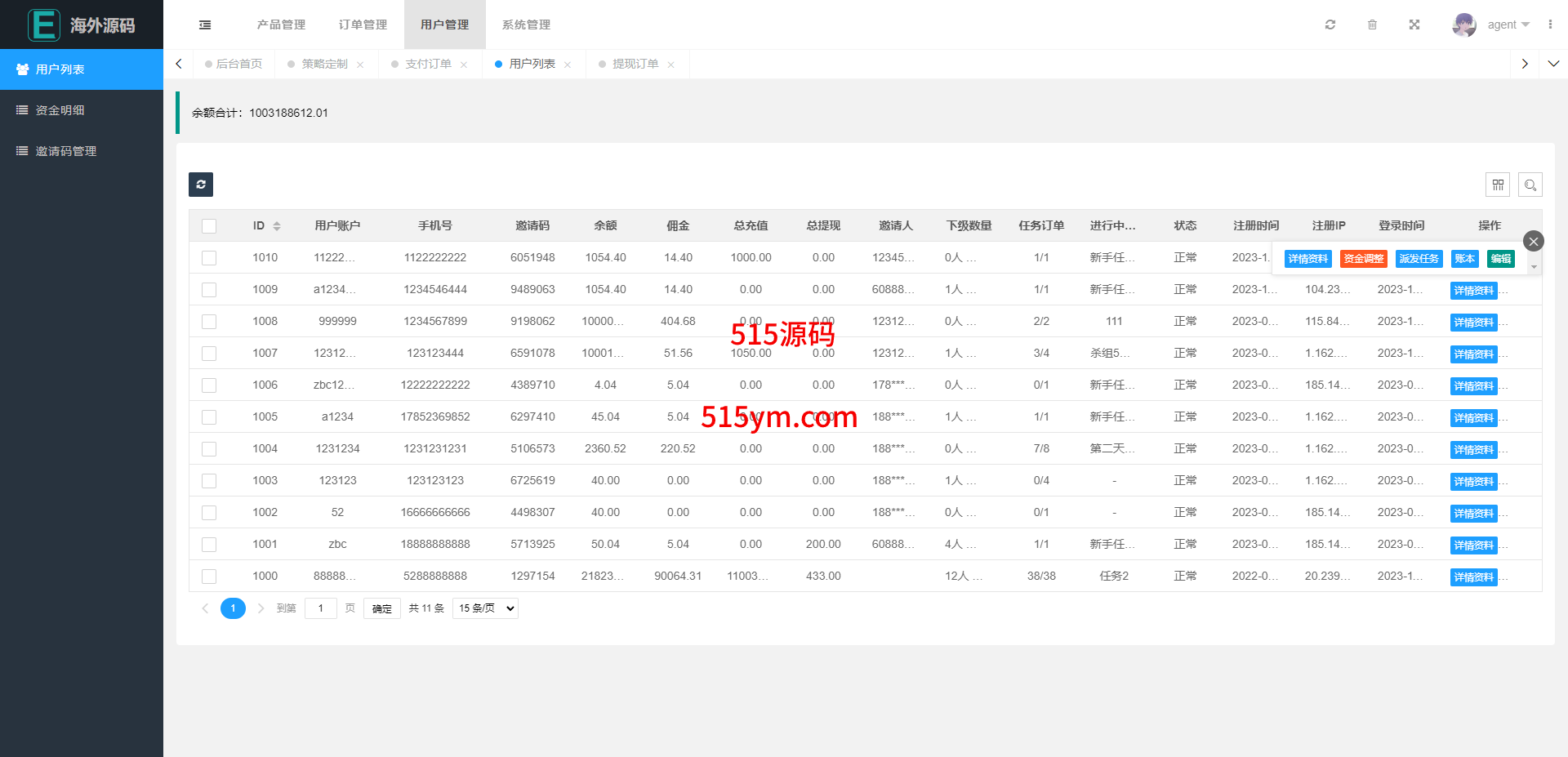Click the dark refresh button above table

pos(201,185)
